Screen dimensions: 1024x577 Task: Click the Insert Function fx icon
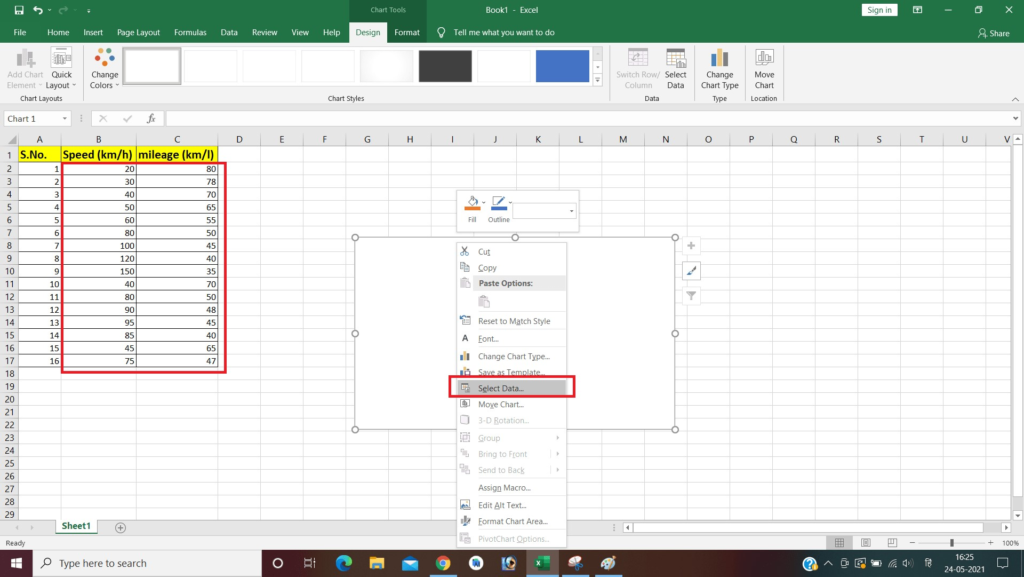(x=151, y=119)
